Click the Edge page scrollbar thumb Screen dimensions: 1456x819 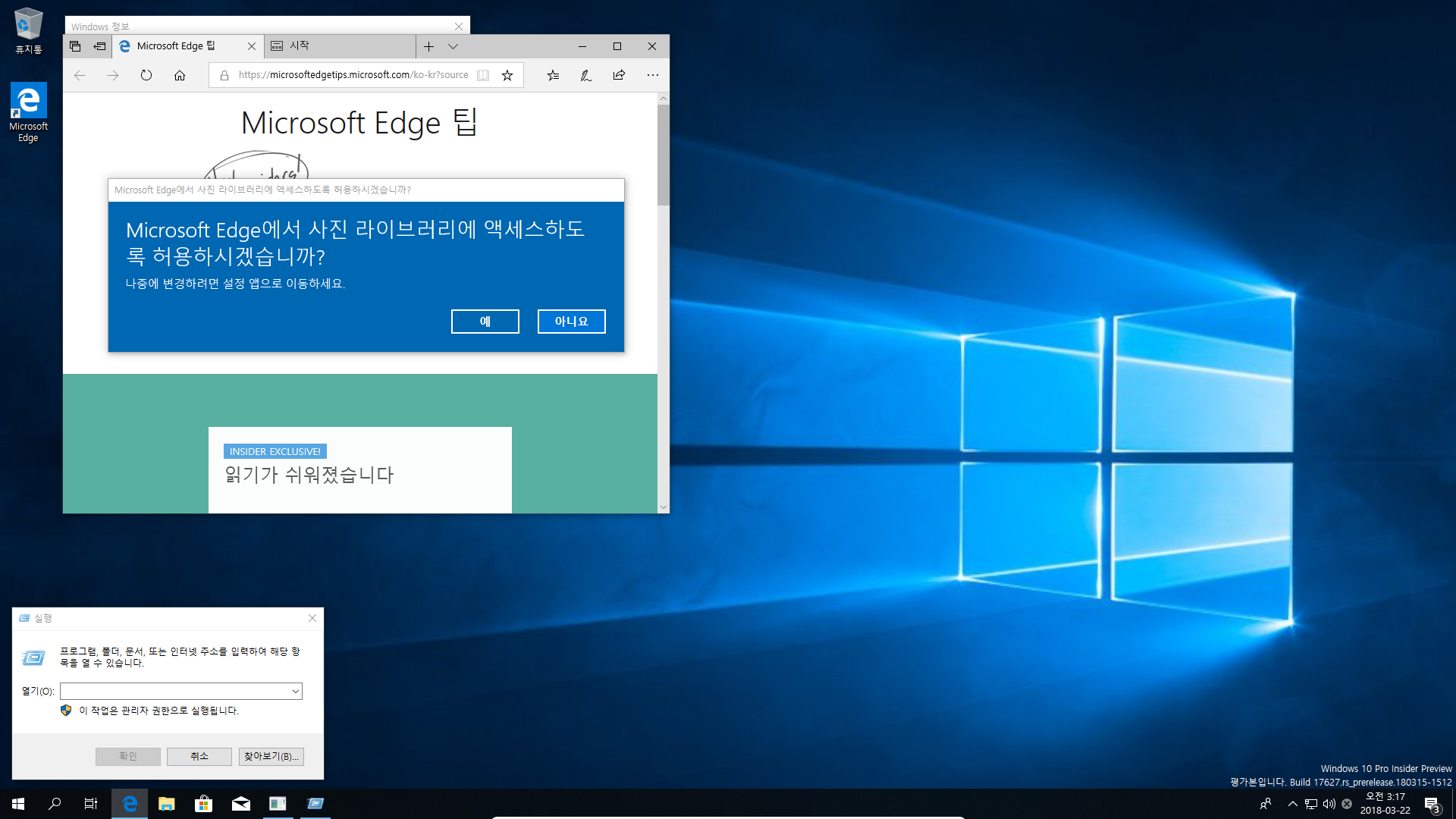[x=664, y=155]
